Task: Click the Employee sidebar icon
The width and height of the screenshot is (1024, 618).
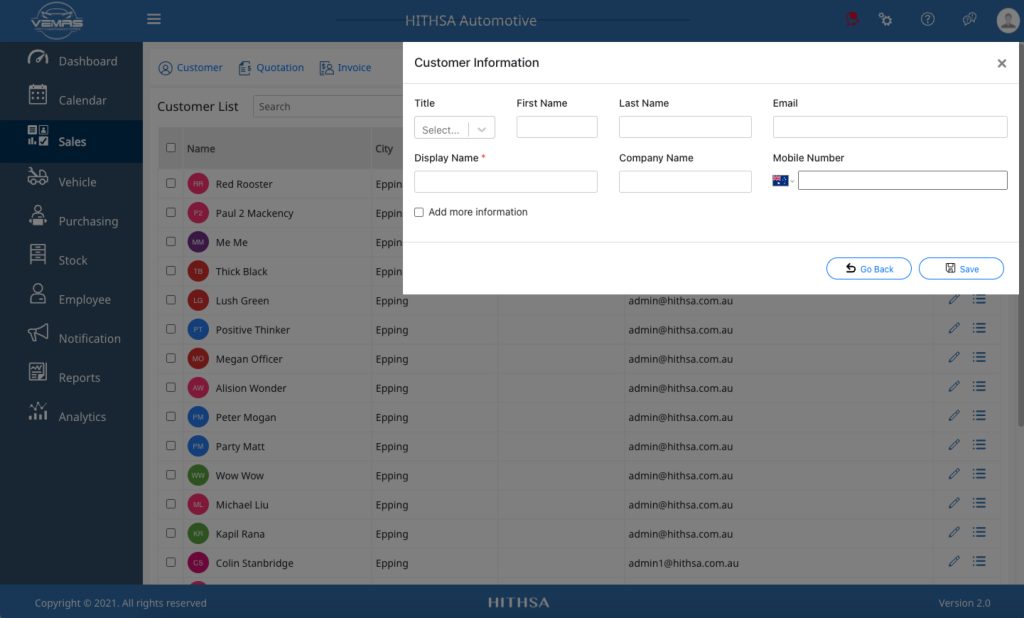Action: (38, 293)
